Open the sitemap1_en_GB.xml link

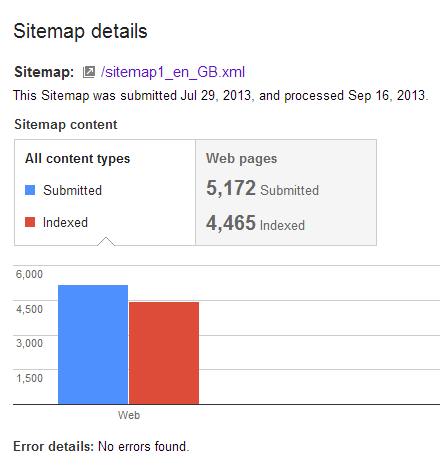(173, 72)
